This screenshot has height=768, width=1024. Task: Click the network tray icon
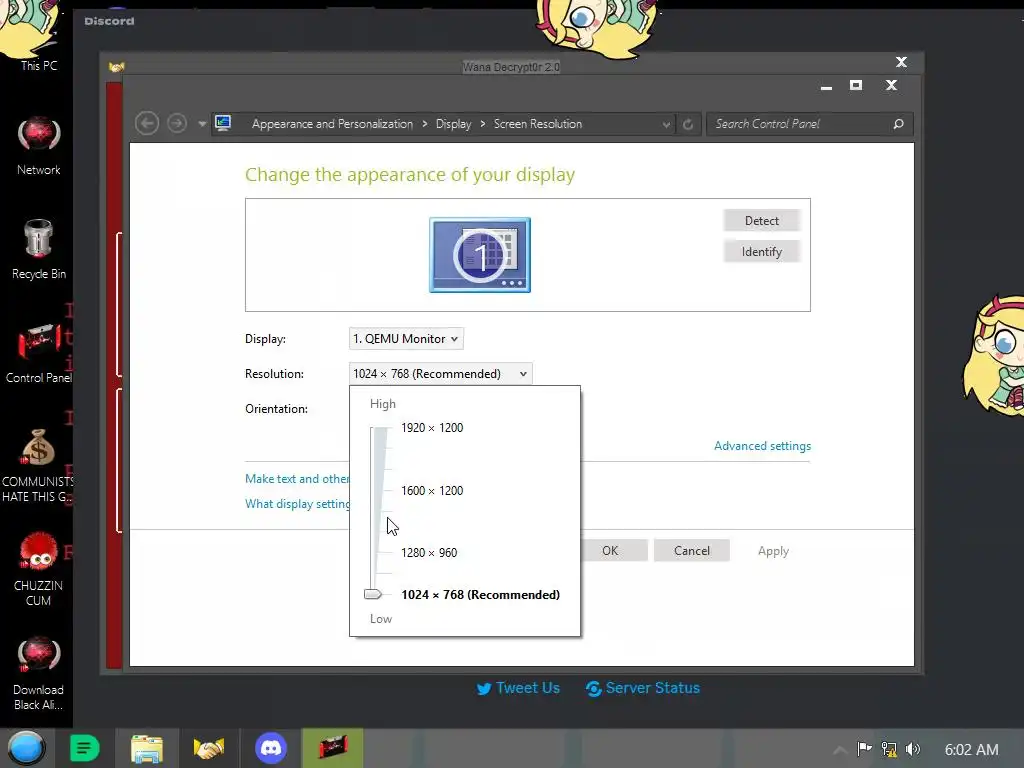click(889, 749)
